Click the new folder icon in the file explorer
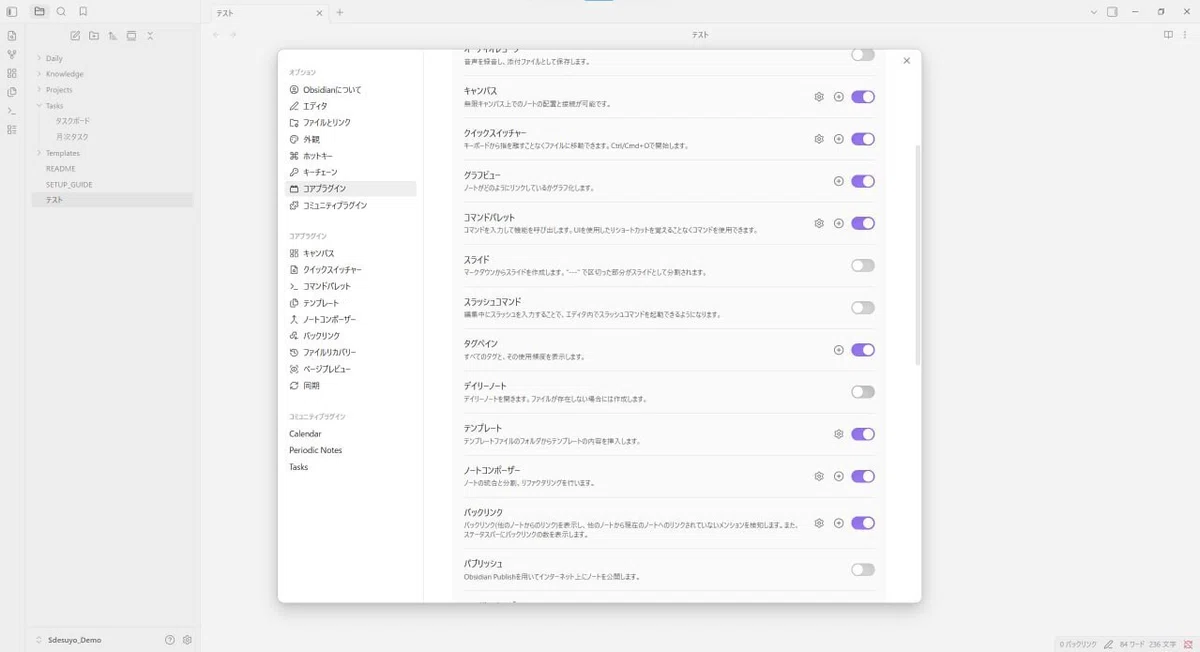1200x652 pixels. tap(93, 36)
